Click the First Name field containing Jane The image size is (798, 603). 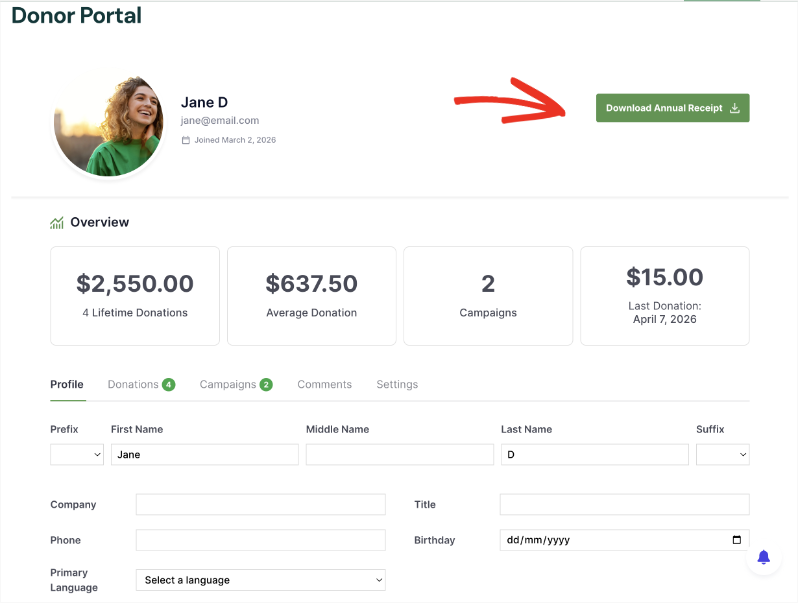(x=205, y=454)
